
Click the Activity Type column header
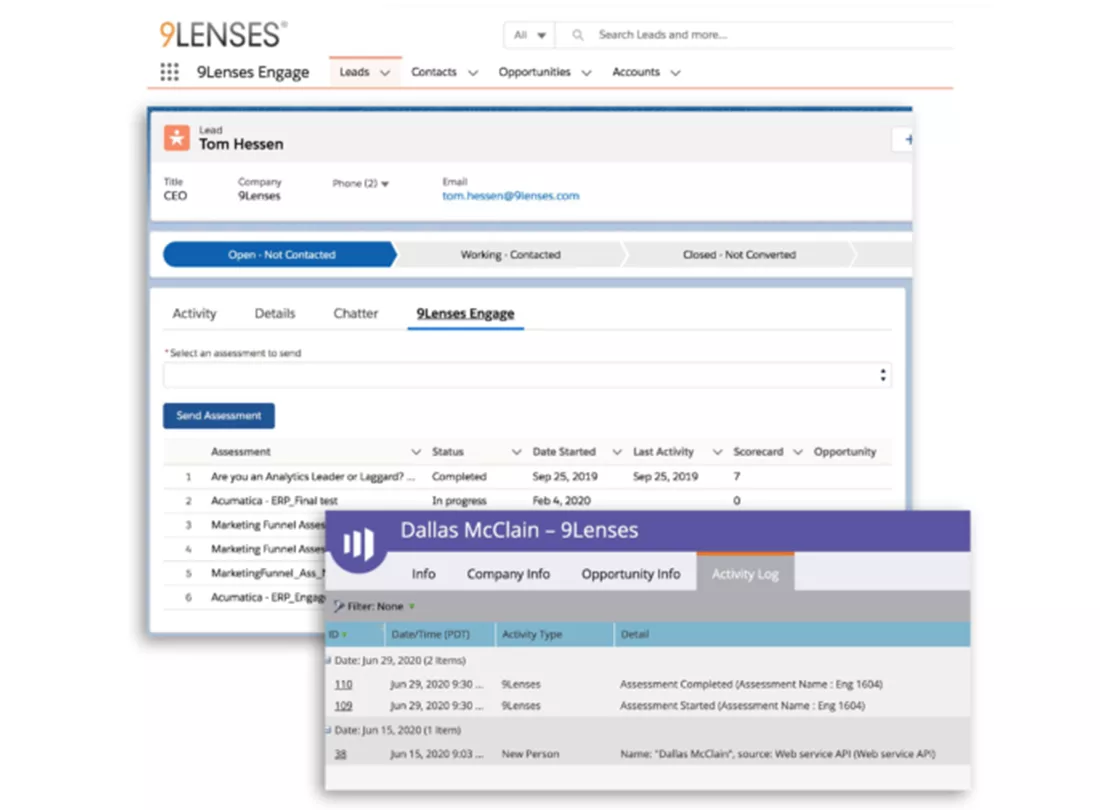point(554,634)
